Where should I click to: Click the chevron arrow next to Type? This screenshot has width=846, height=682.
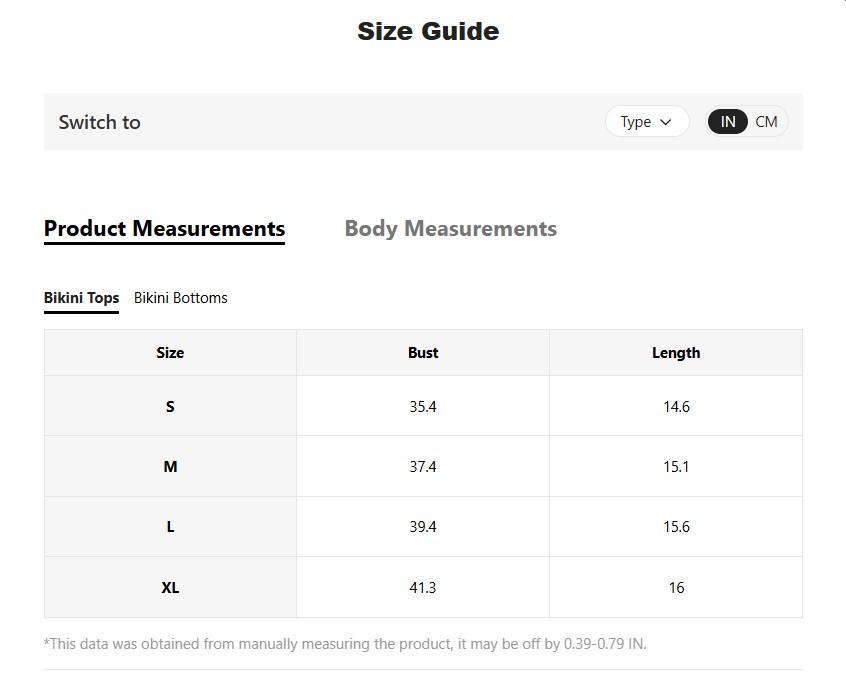click(666, 122)
